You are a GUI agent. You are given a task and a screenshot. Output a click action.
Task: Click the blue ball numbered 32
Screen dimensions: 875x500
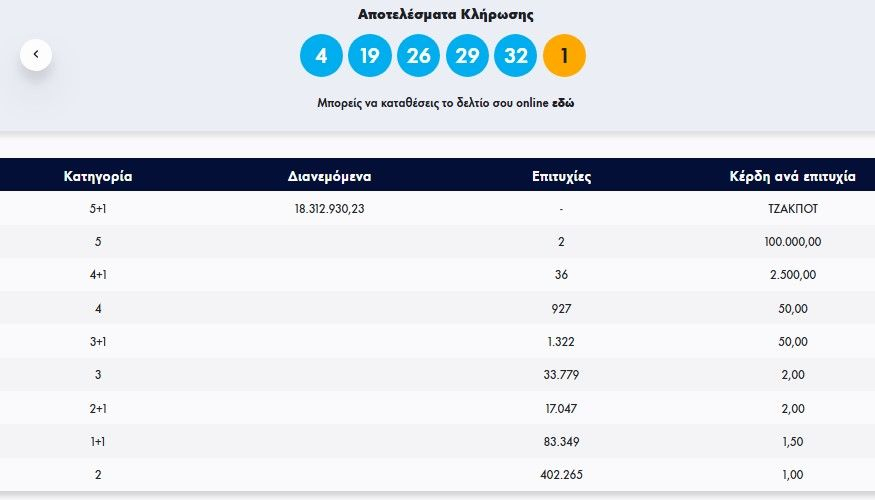tap(516, 56)
